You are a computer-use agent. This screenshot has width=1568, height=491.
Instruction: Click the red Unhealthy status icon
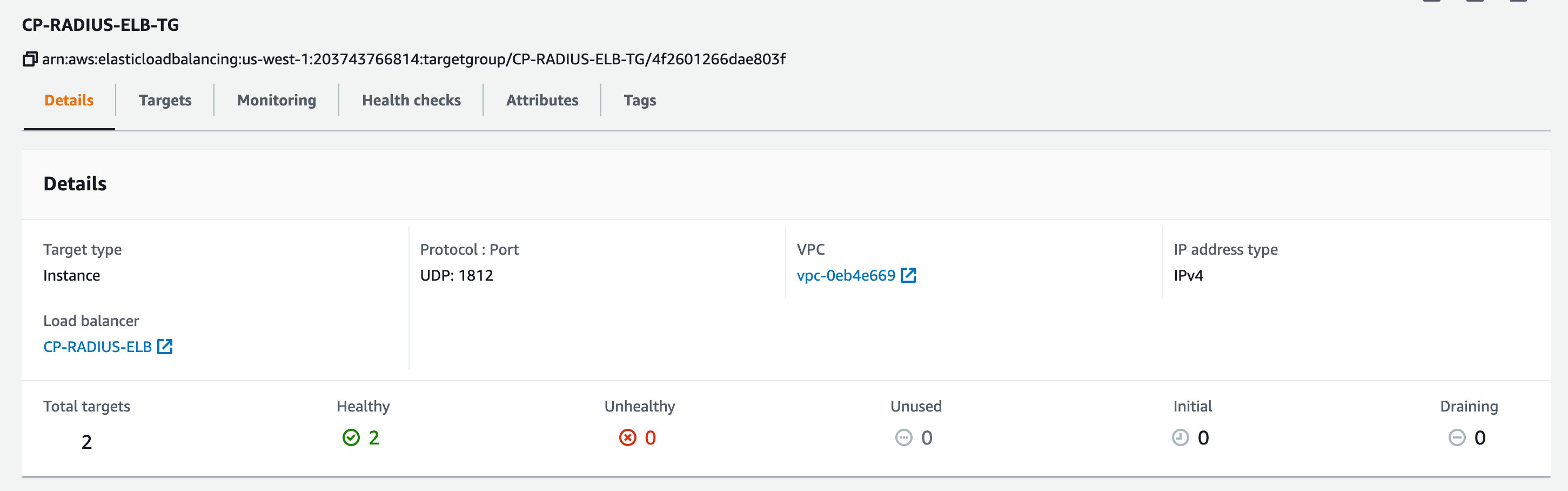click(627, 437)
